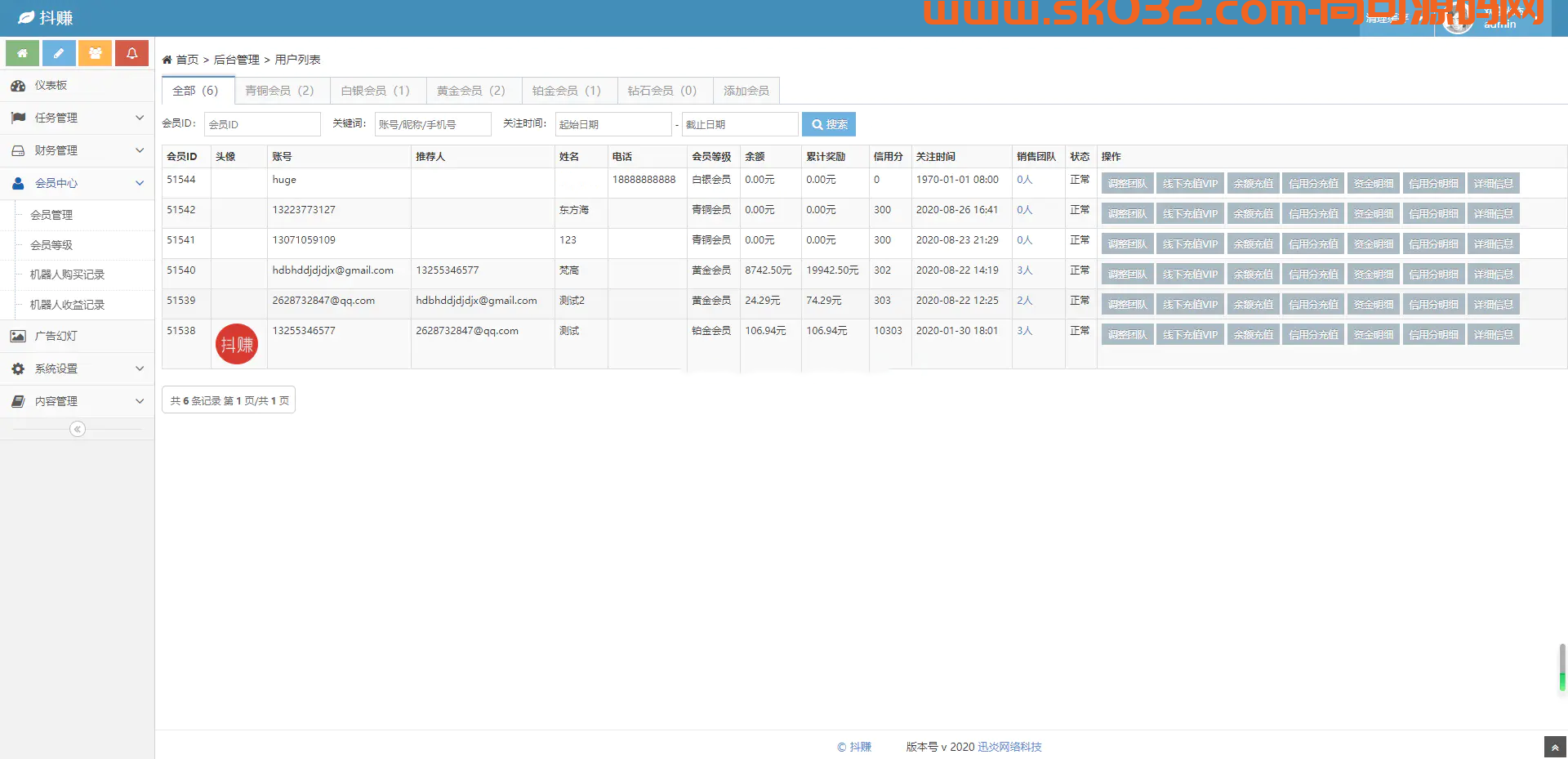Collapse the sidebar with the double-arrow icon

(78, 429)
